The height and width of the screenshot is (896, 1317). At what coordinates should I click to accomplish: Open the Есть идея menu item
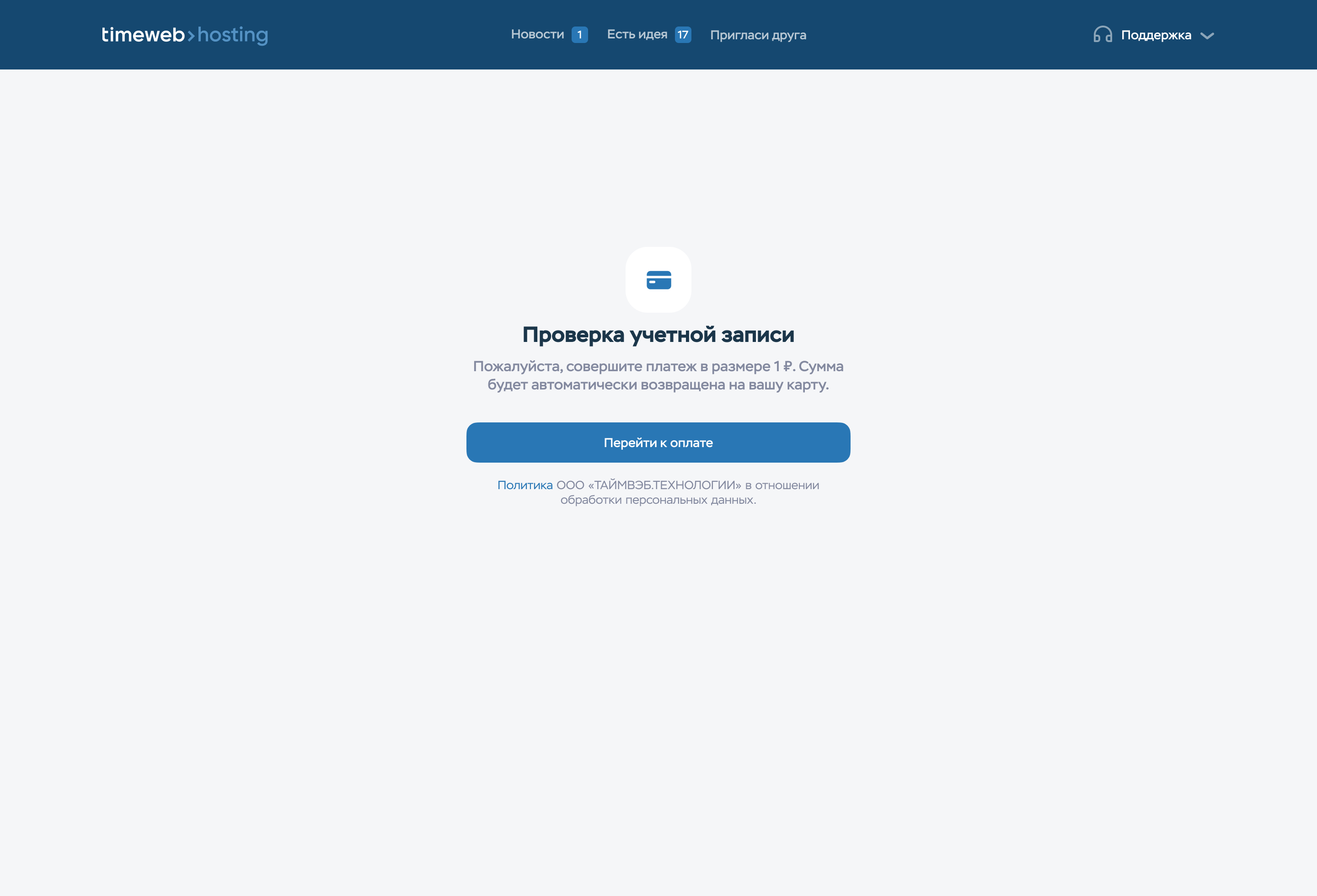(x=637, y=35)
